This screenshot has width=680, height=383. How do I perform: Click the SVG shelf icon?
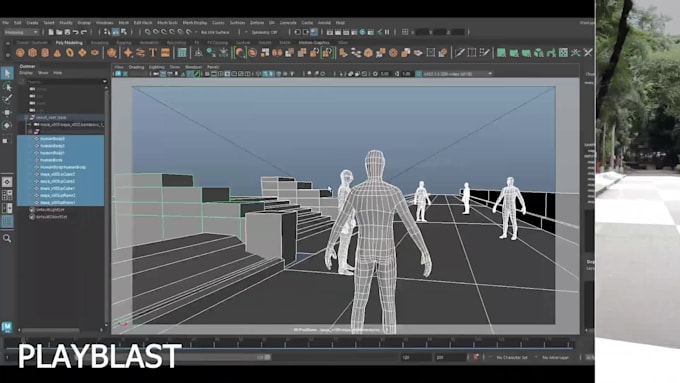pos(165,53)
